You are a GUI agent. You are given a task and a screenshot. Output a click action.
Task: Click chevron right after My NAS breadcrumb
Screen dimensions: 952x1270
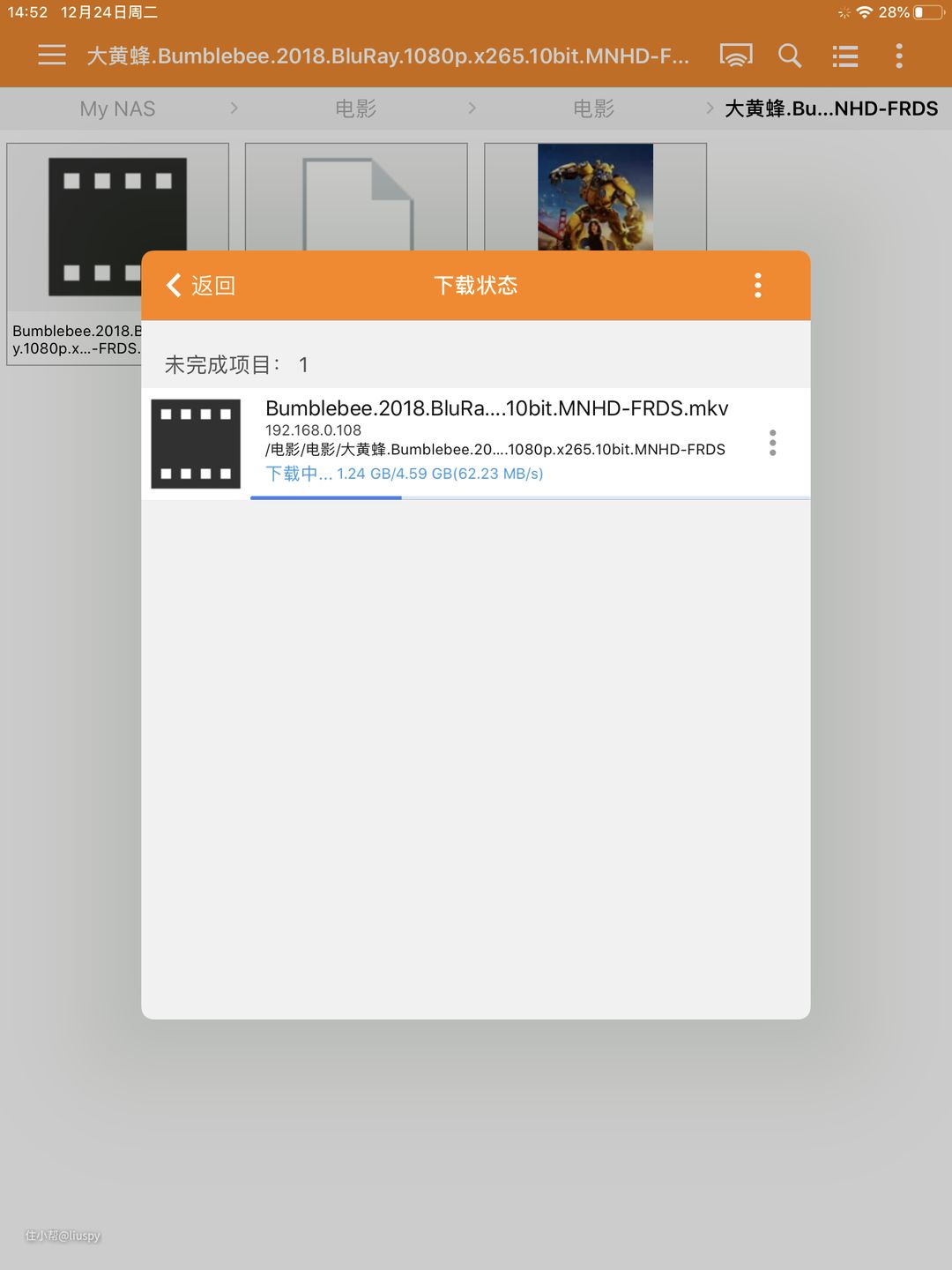234,108
